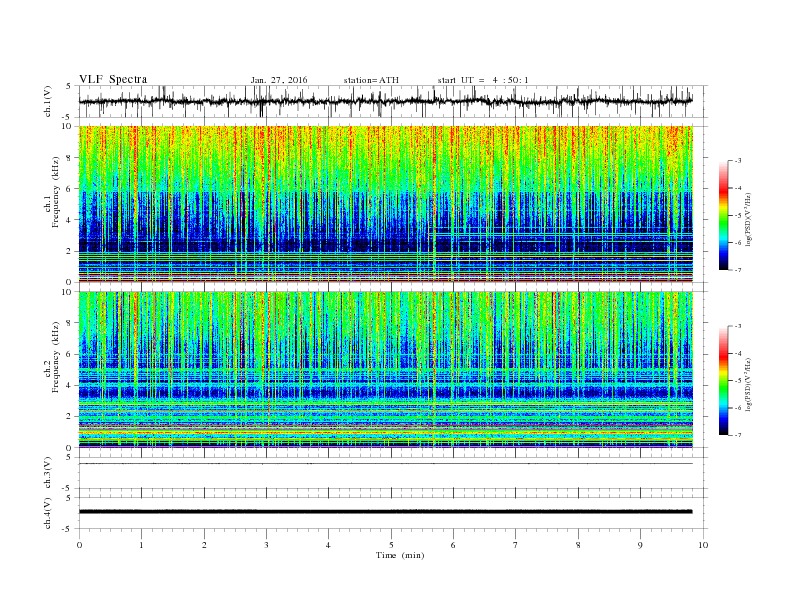Click the "-3" label on ch.1 color bar
The height and width of the screenshot is (612, 792).
click(x=738, y=161)
